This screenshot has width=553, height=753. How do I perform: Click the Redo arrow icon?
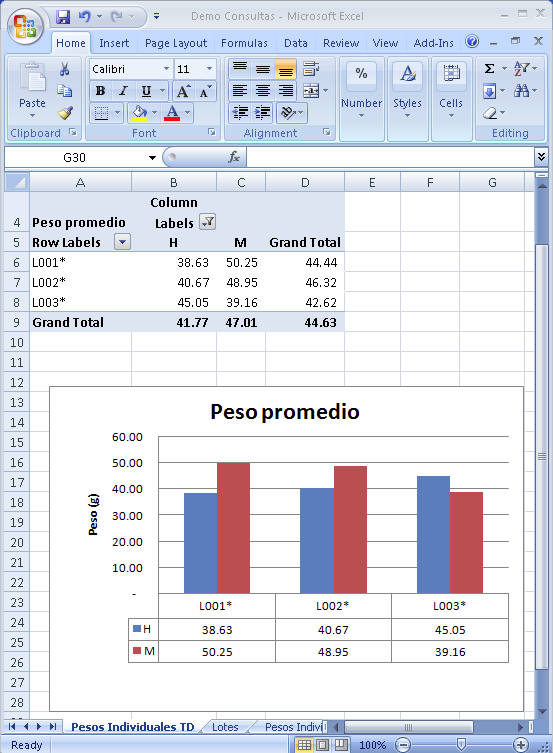click(x=116, y=17)
